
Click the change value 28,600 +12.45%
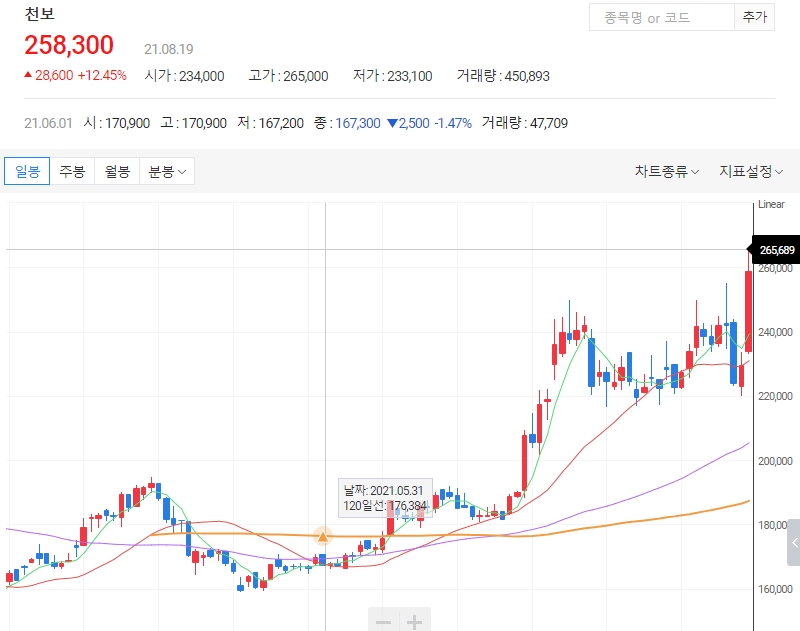pyautogui.click(x=76, y=75)
